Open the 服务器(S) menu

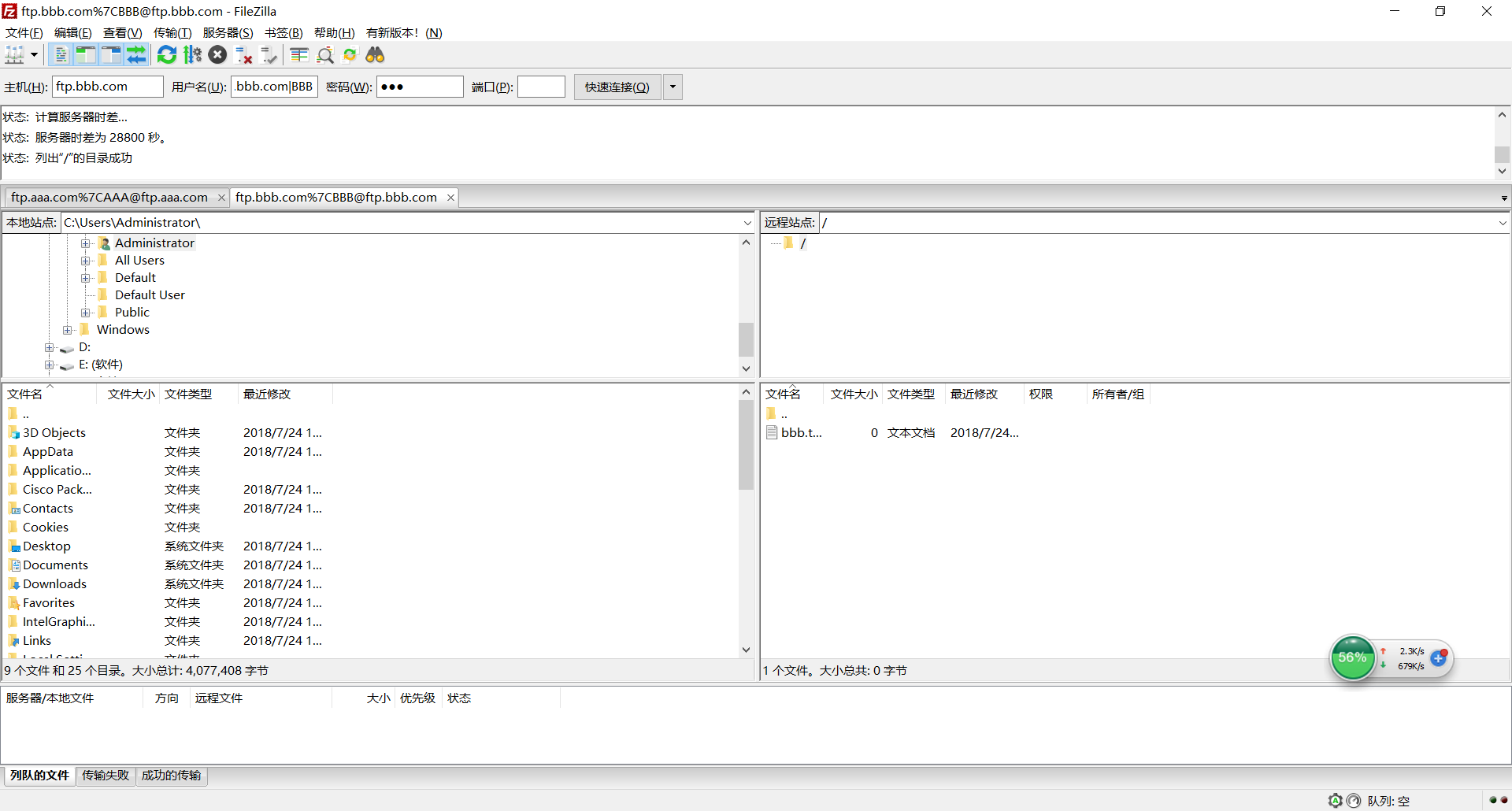(228, 33)
